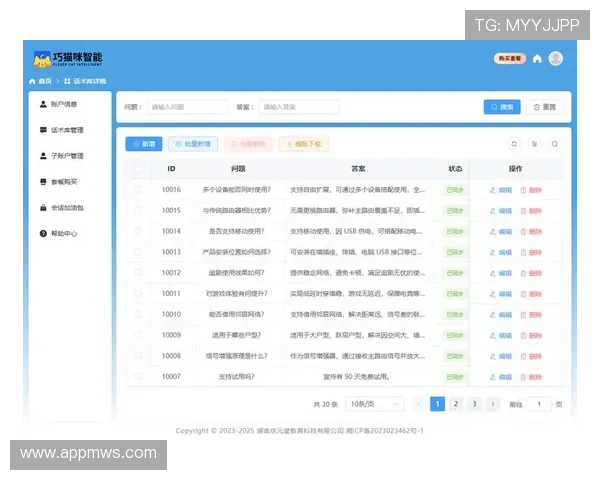
Task: Check the checkbox for row 10010
Action: pos(138,314)
